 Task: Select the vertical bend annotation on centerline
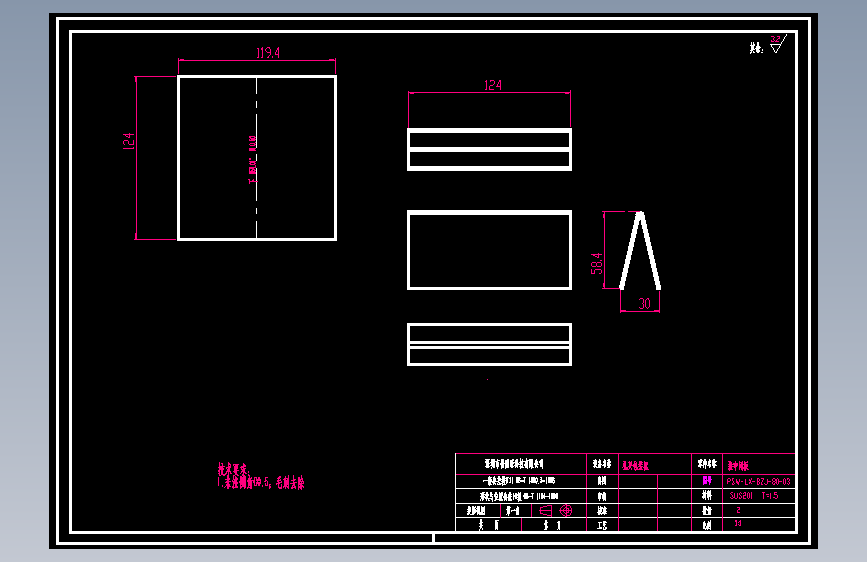252,159
